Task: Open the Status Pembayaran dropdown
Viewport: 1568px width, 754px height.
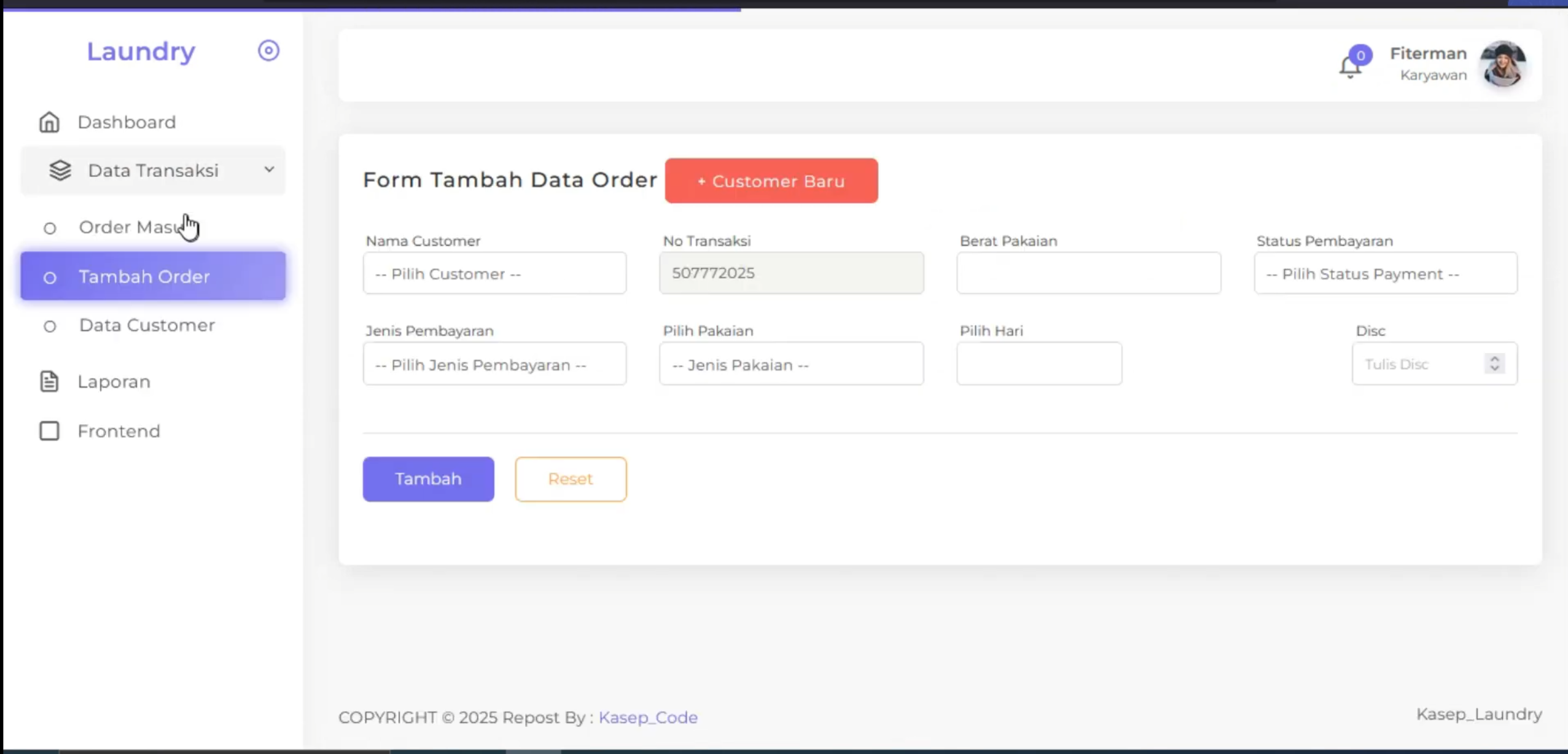Action: click(1386, 273)
